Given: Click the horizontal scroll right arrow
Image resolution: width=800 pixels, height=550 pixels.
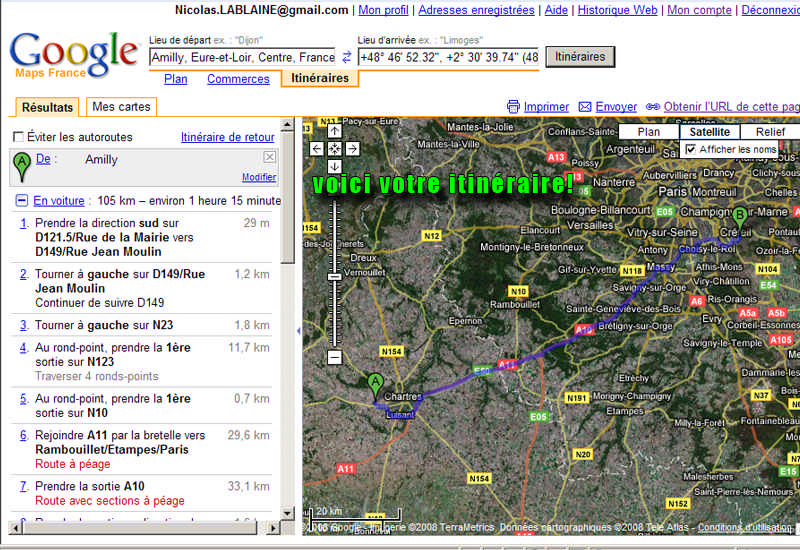Looking at the screenshot, I should click(273, 528).
